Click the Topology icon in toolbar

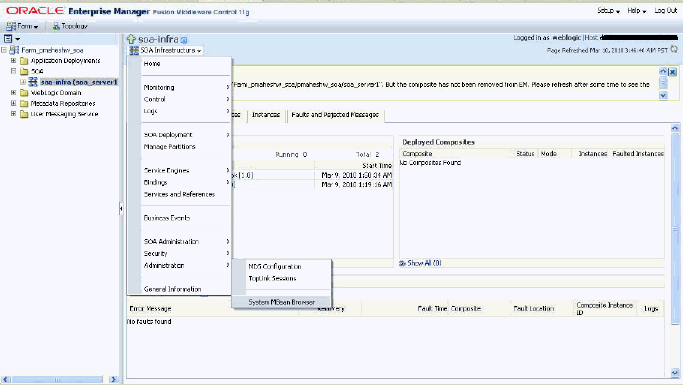coord(56,26)
